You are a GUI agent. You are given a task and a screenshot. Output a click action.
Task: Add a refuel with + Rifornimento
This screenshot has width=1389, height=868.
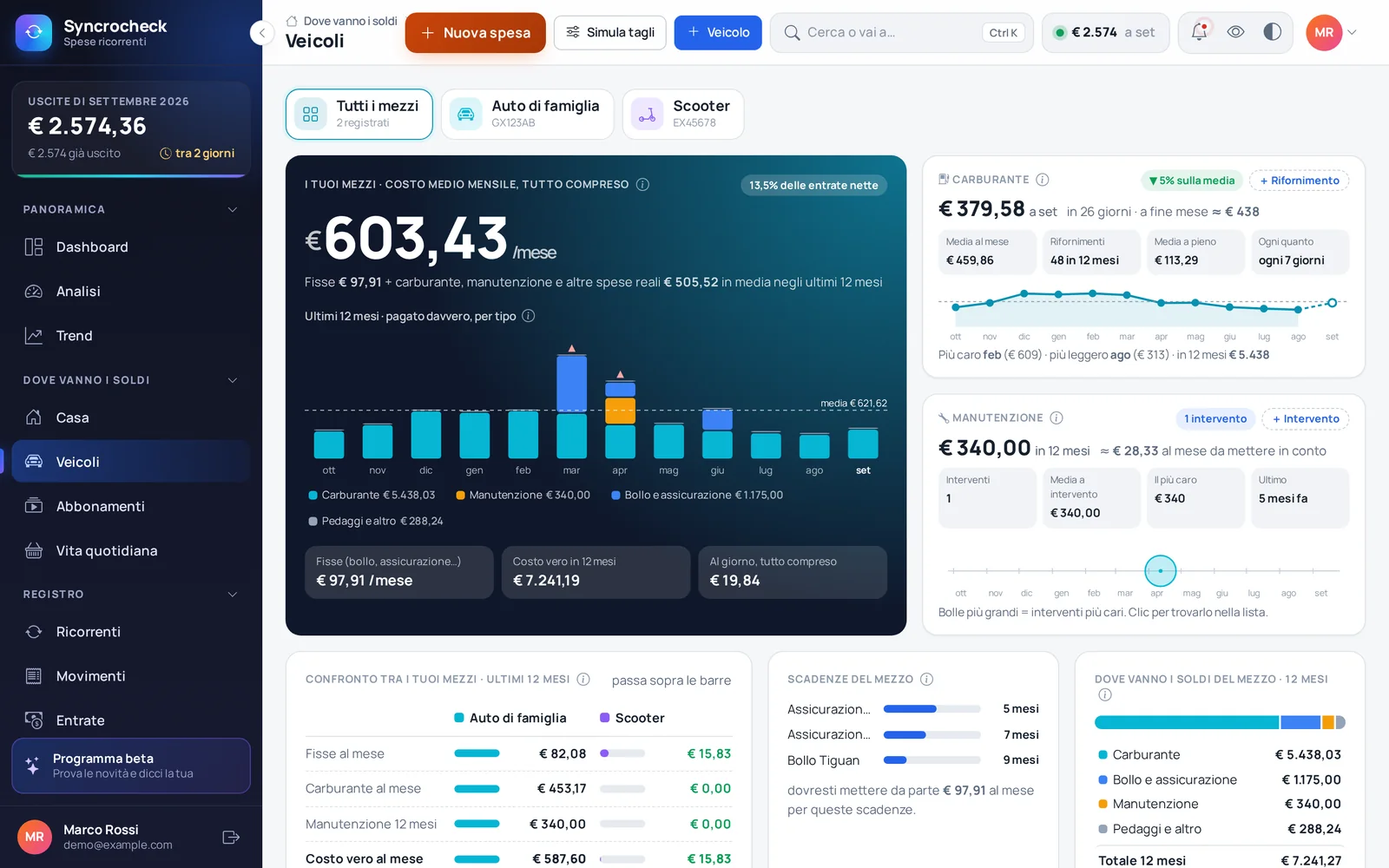pos(1299,181)
